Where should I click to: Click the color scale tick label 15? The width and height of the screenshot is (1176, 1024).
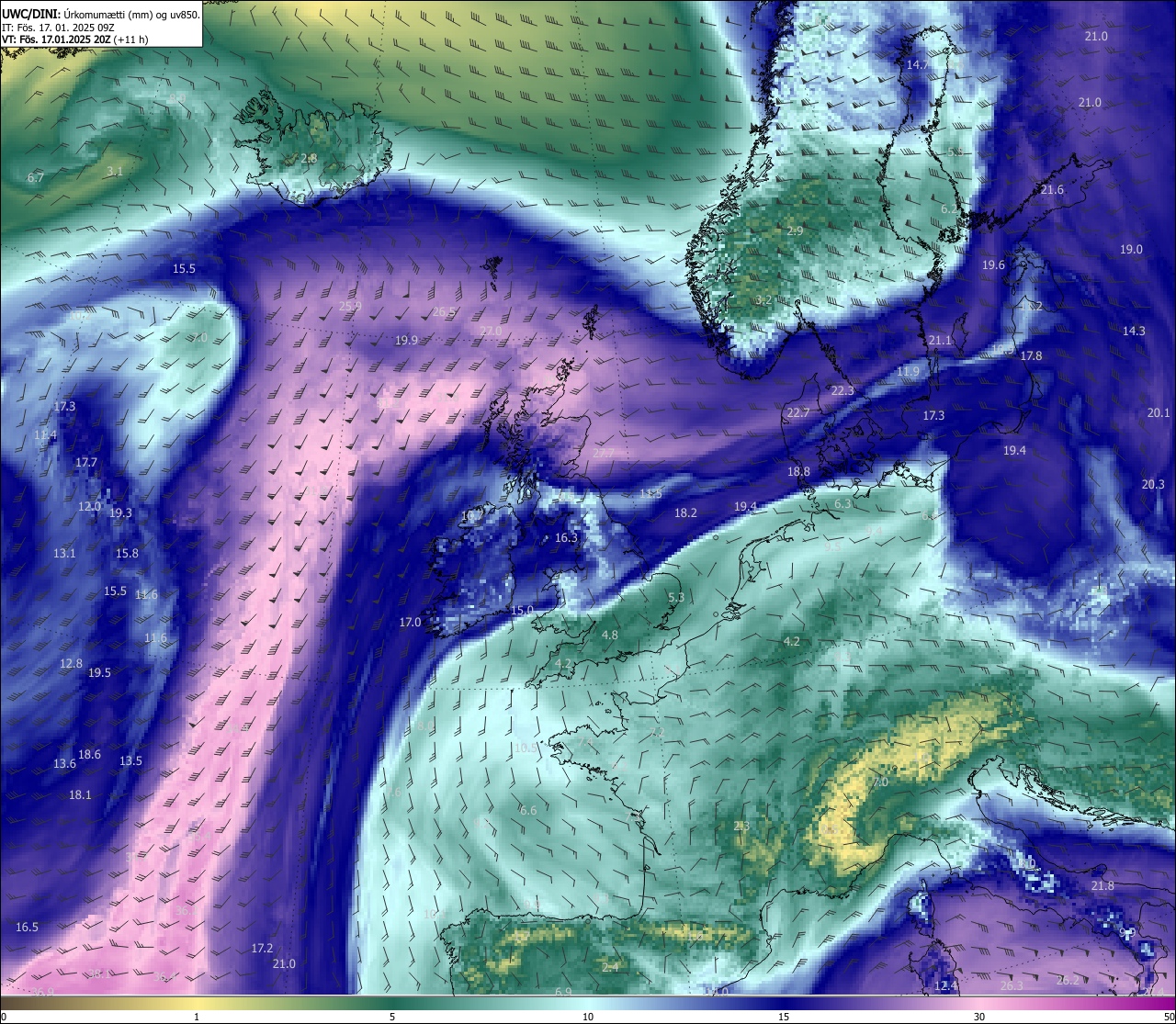click(x=784, y=1017)
